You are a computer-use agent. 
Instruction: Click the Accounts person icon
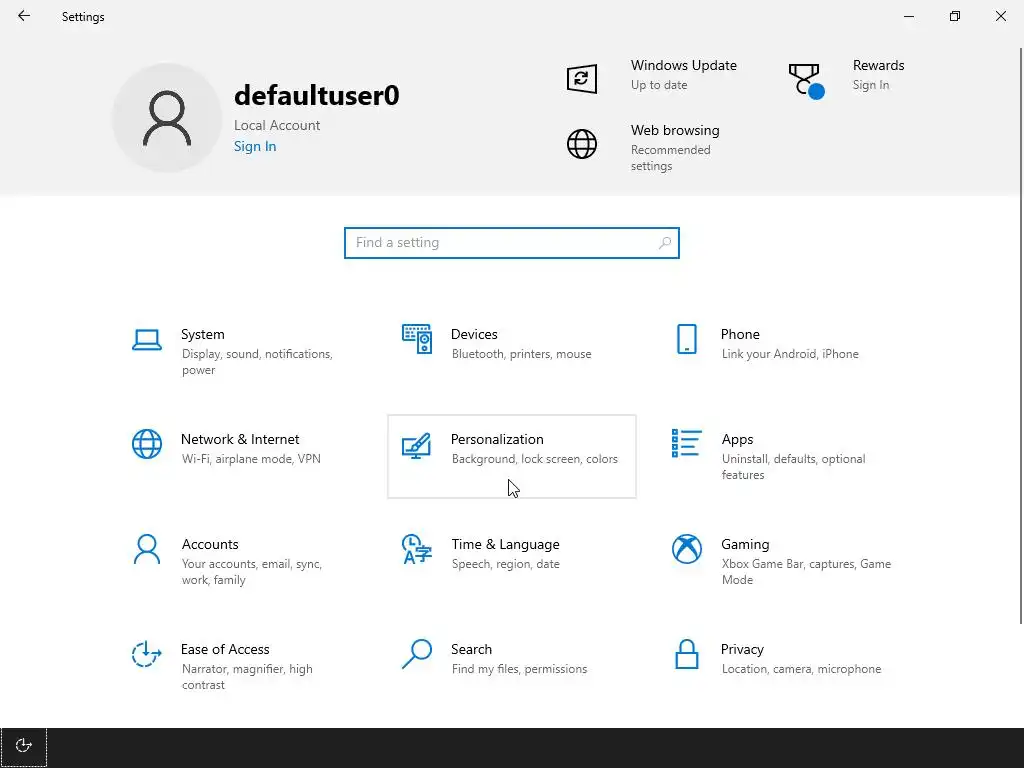tap(147, 549)
